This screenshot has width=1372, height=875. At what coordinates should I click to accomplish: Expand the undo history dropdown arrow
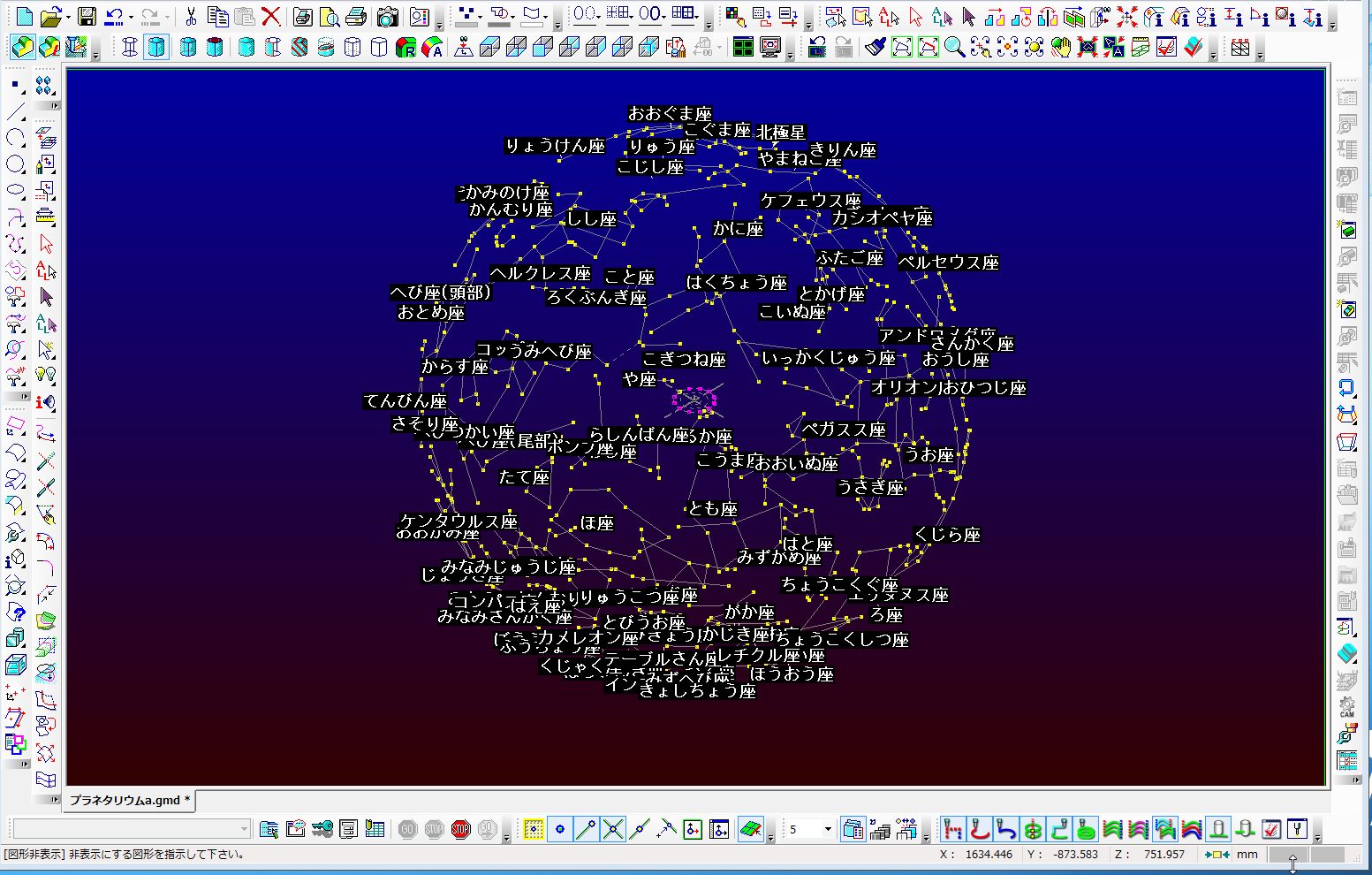click(130, 18)
